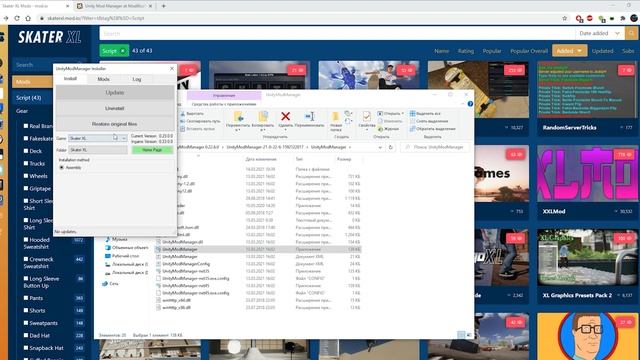Click the Uninstall button in installer
Viewport: 640px width, 360px height.
click(115, 109)
